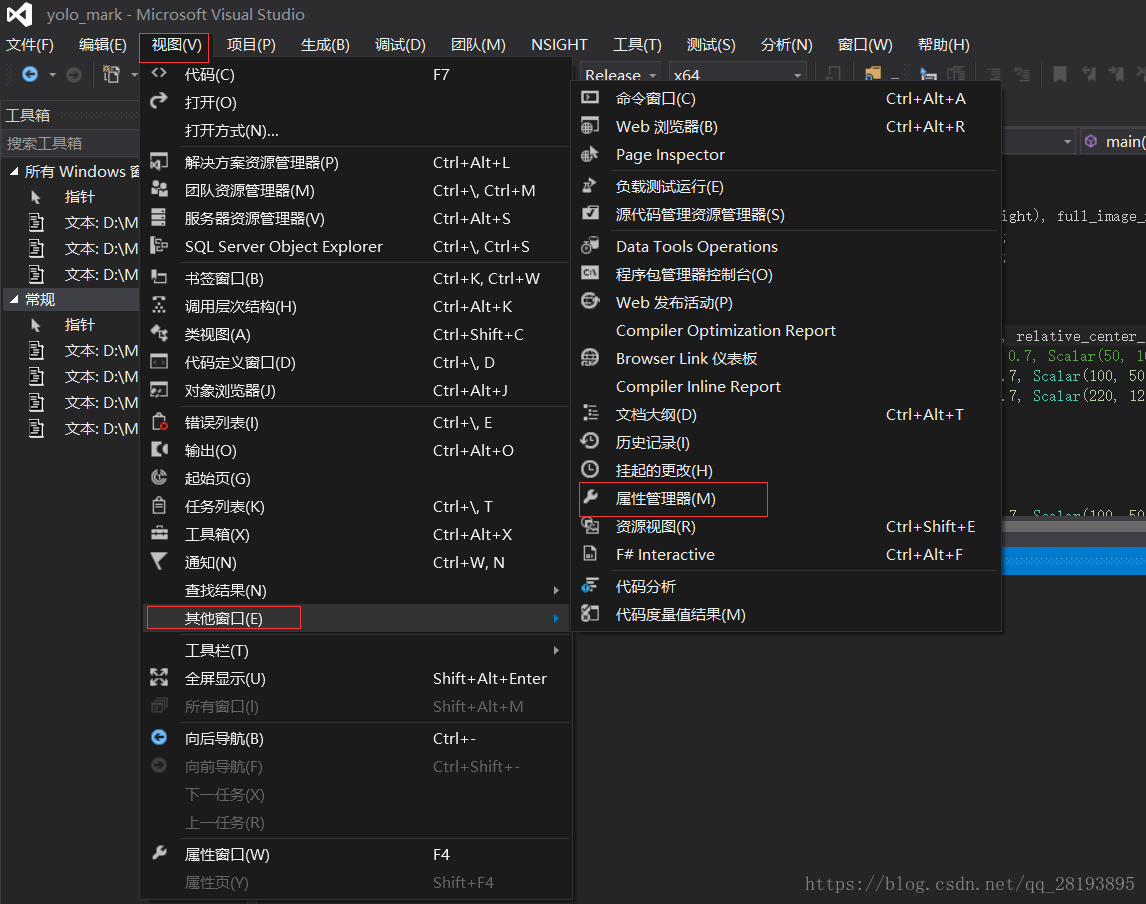
Task: Click the Web Browser icon in submenu
Action: coord(590,126)
